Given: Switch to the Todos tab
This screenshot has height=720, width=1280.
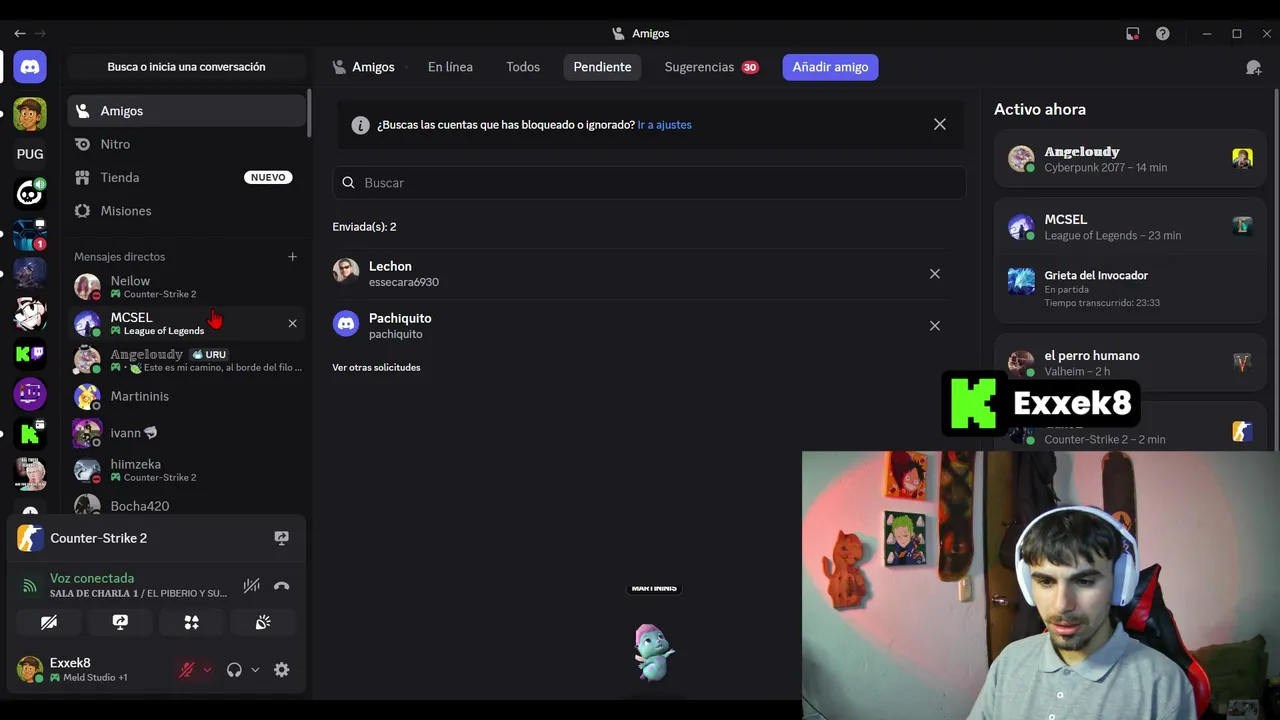Looking at the screenshot, I should 523,67.
